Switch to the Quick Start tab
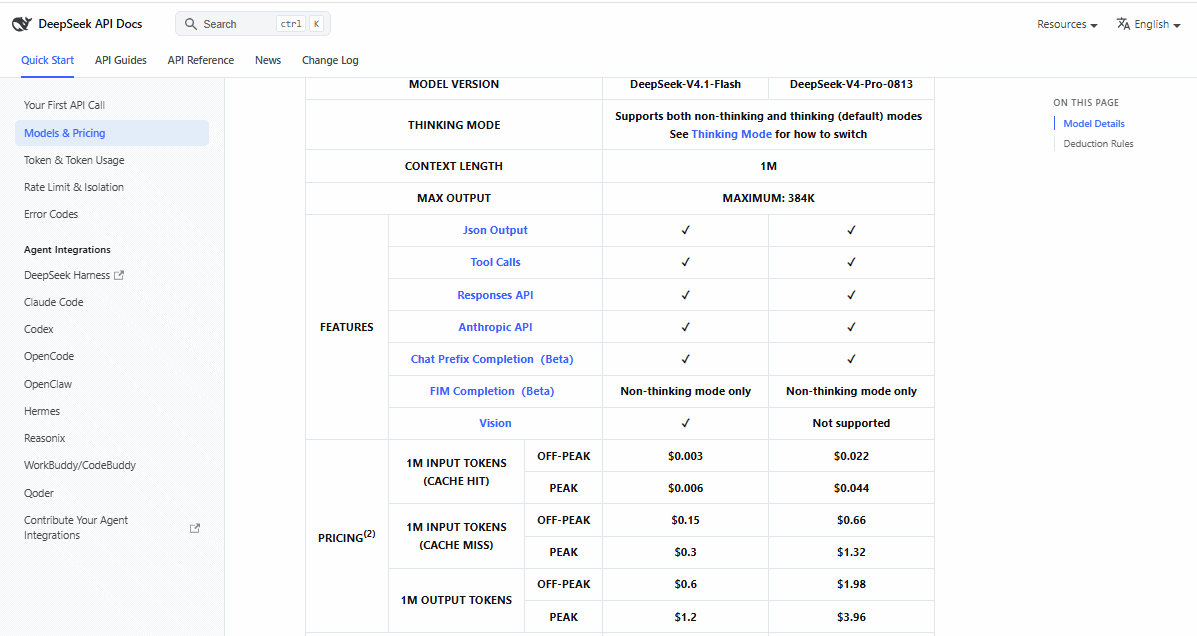1197x636 pixels. (x=47, y=60)
